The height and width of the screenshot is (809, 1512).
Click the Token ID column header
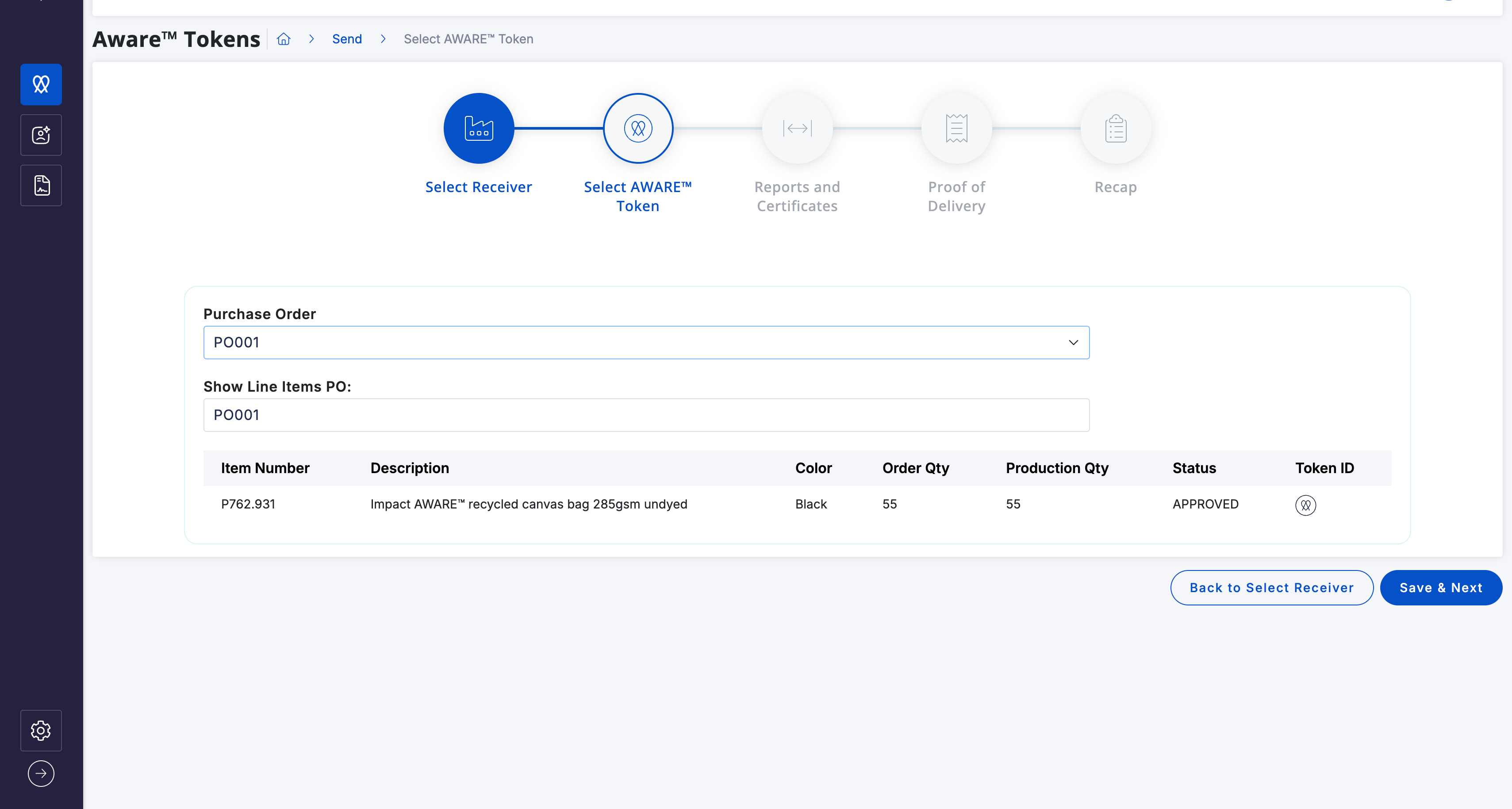[1325, 468]
